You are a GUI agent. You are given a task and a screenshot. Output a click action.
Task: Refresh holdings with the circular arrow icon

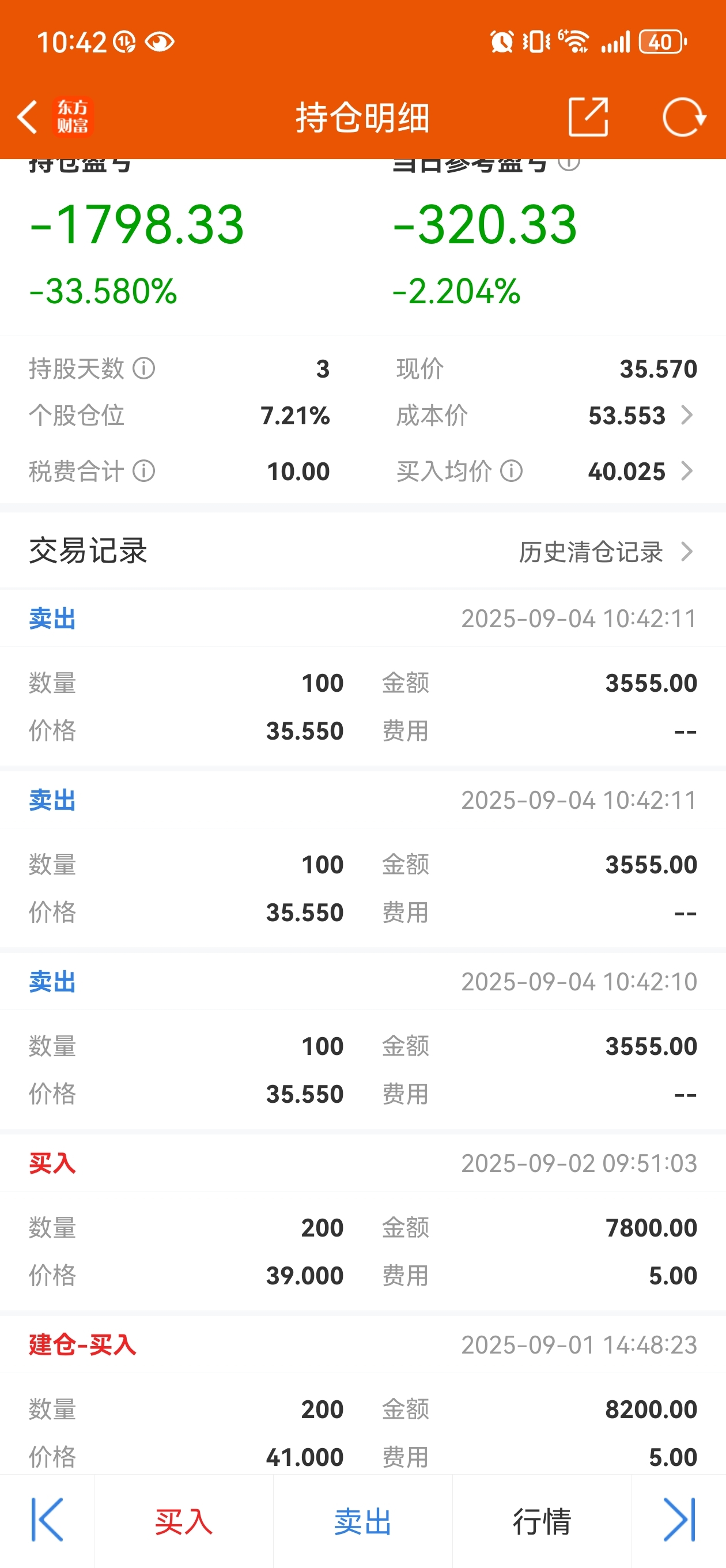point(684,116)
